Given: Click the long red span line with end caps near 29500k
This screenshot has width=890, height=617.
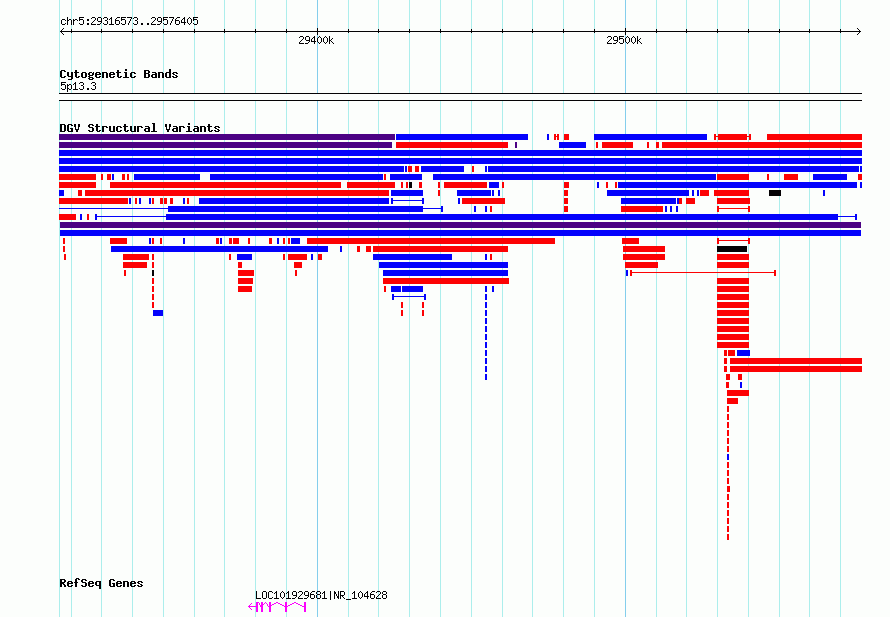Looking at the screenshot, I should click(x=703, y=273).
